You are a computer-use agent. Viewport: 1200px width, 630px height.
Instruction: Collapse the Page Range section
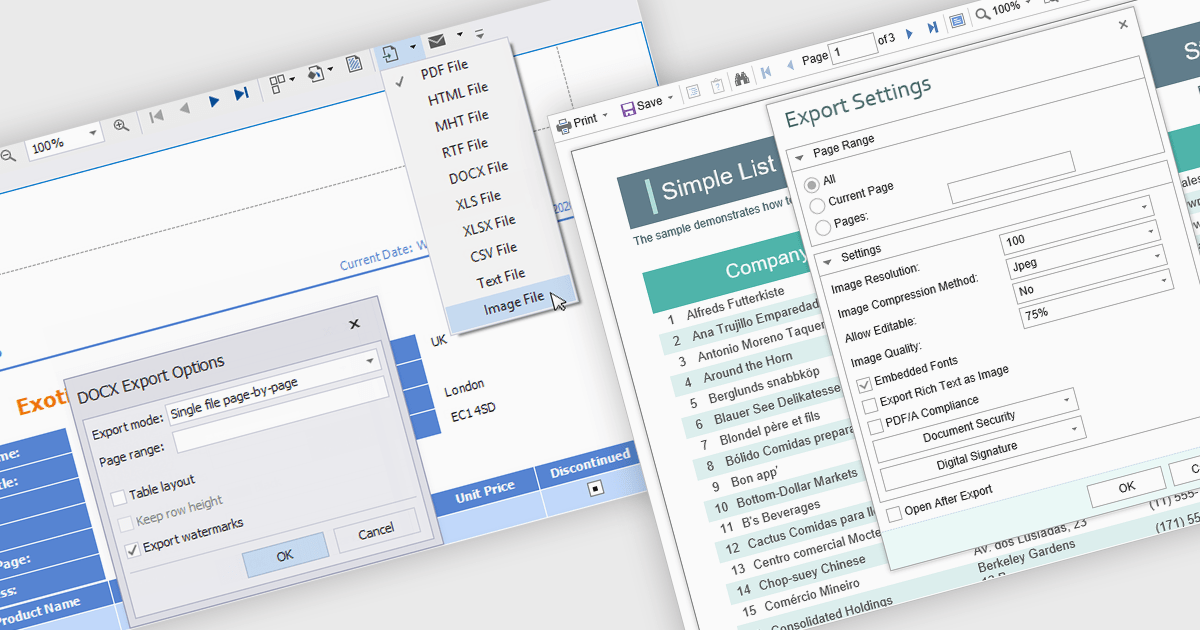(800, 158)
